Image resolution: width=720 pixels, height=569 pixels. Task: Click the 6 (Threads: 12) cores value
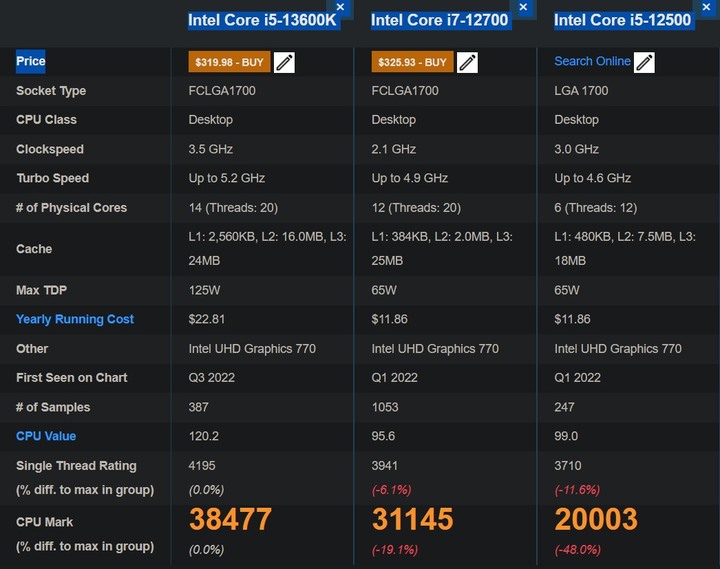click(596, 208)
